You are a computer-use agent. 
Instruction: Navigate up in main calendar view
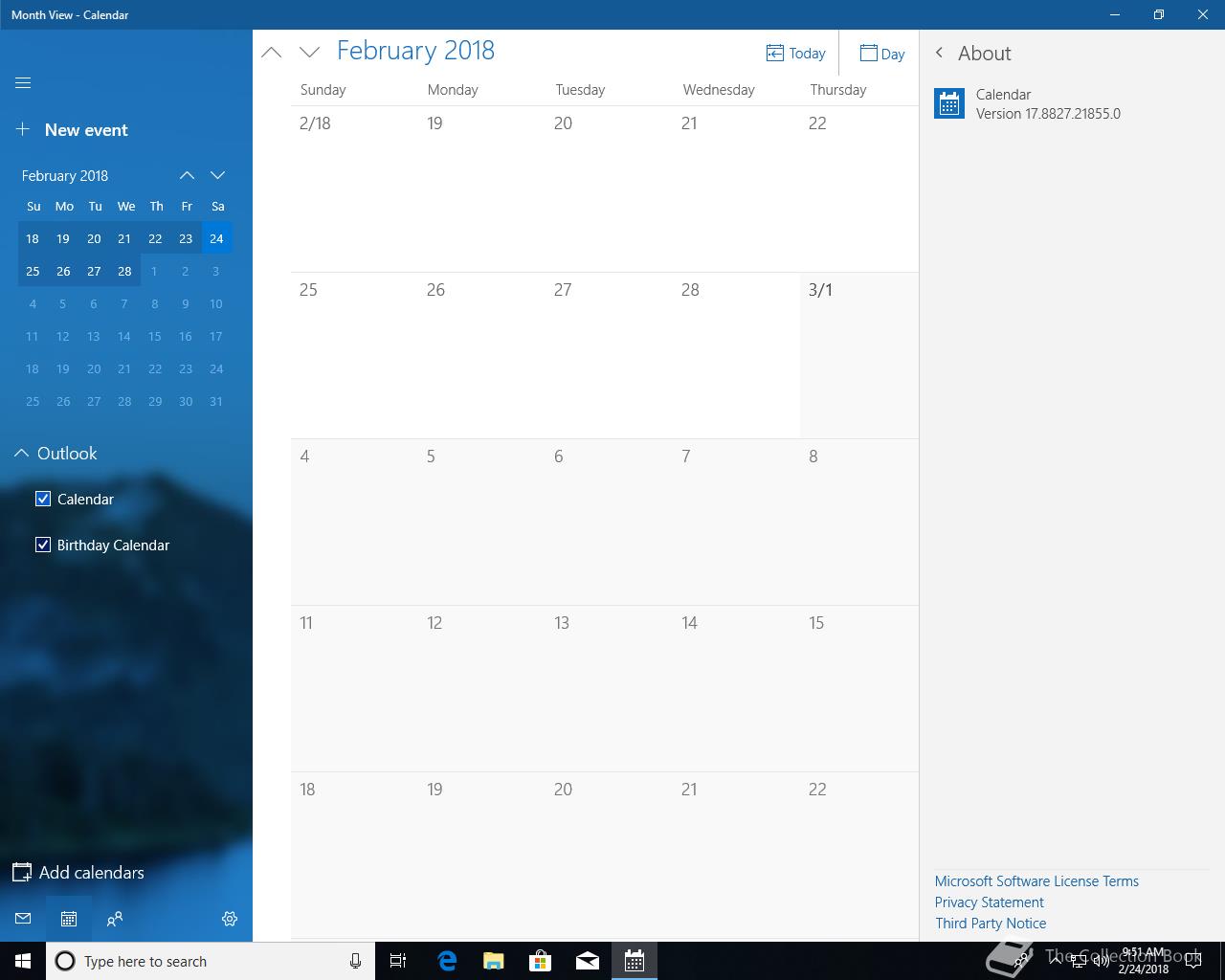tap(272, 53)
